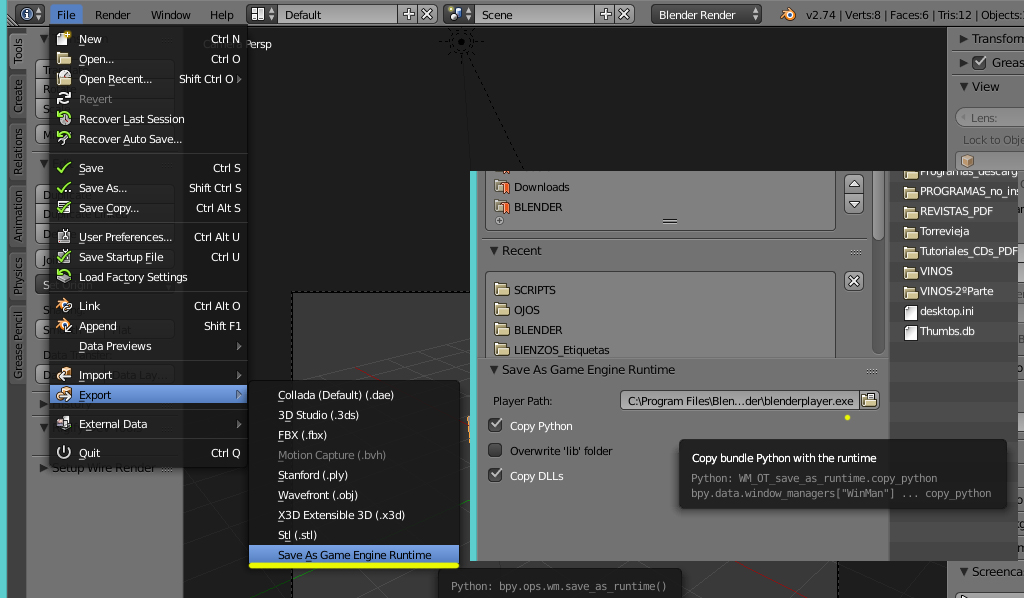Choose Open... in the File menu
Image resolution: width=1024 pixels, height=598 pixels.
(x=148, y=59)
